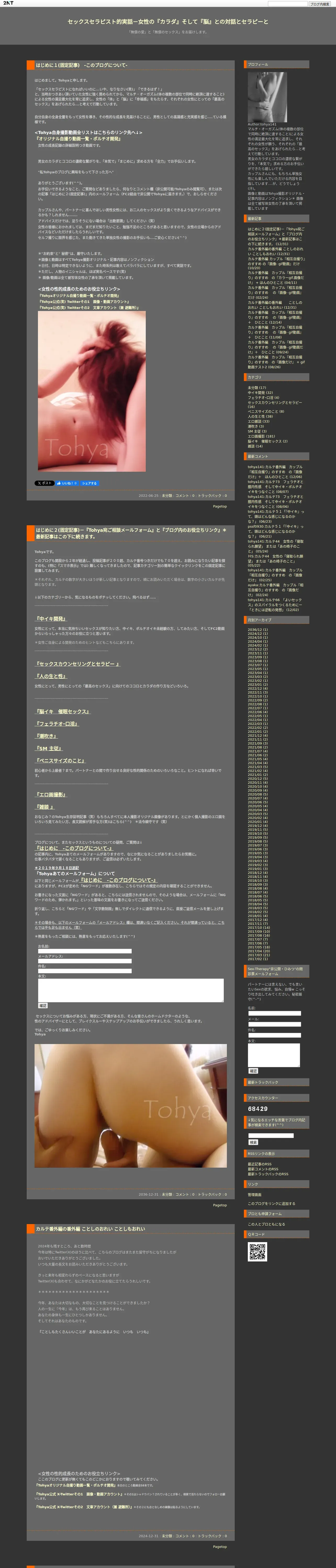The image size is (336, 1568).
Task: Focus メールアドレス field in post mail form
Action: [x=85, y=961]
